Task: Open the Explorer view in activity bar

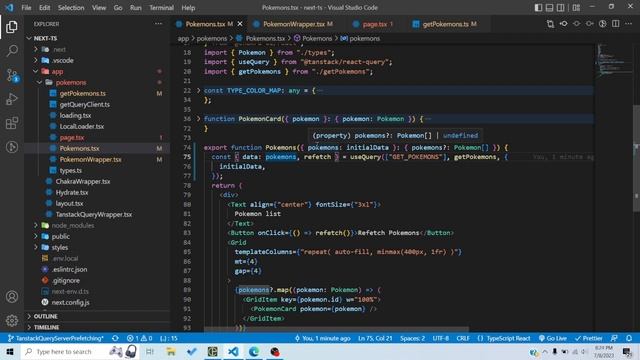Action: click(x=12, y=27)
